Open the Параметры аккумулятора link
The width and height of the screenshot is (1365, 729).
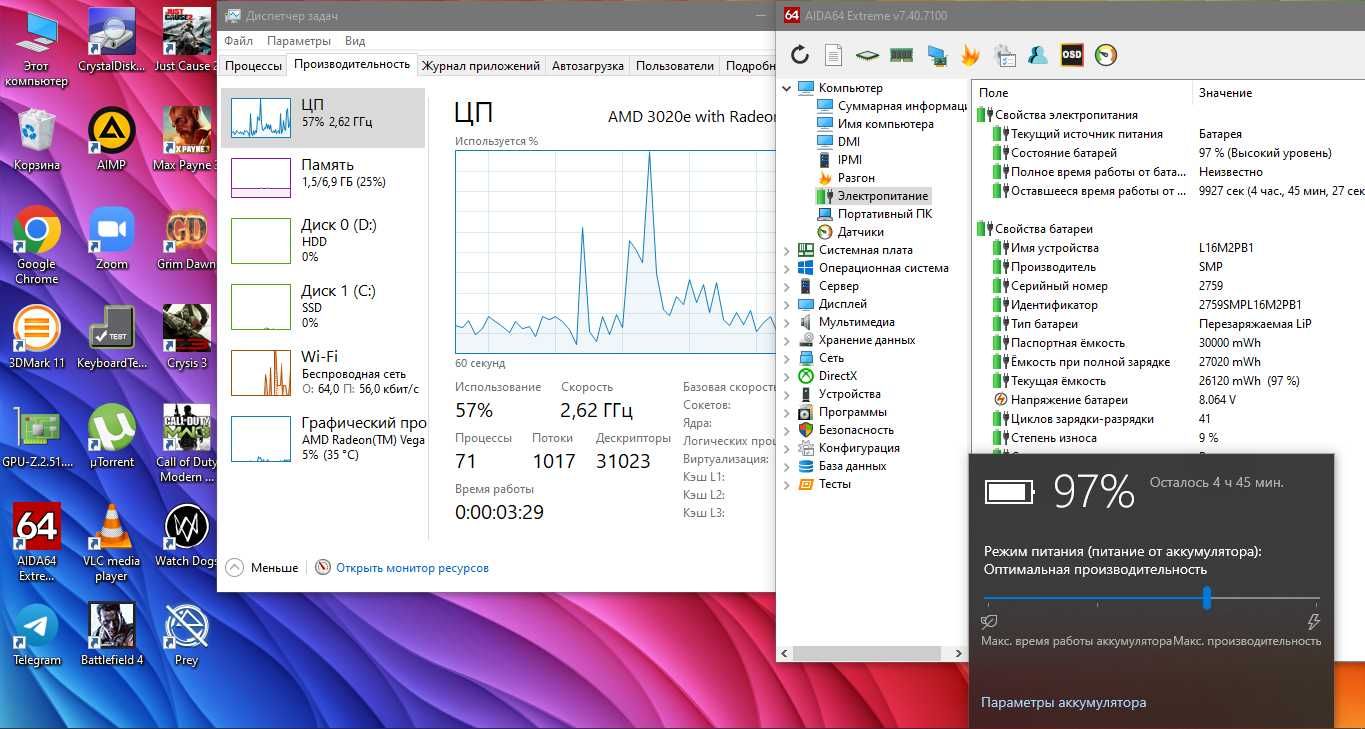(1063, 702)
